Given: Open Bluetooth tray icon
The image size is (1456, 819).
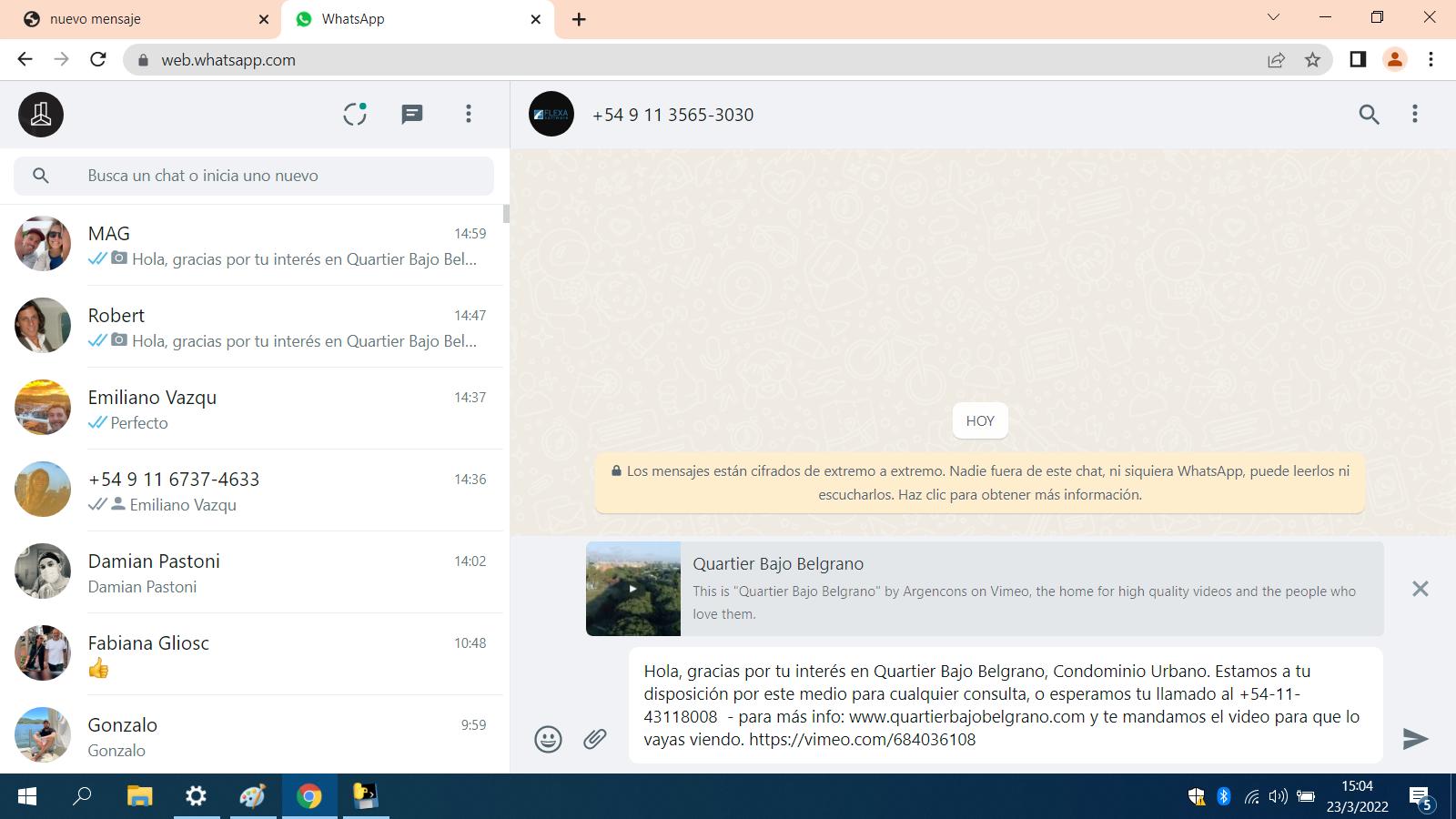Looking at the screenshot, I should 1224,796.
